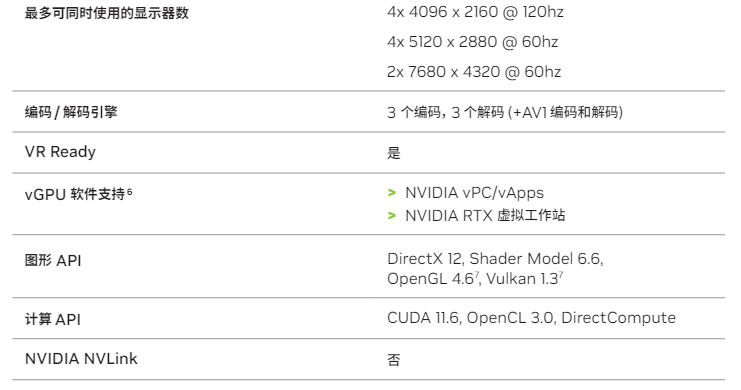Click the 4x 5120 x 2880 @ 60hz line
This screenshot has height=390, width=741.
pos(473,42)
